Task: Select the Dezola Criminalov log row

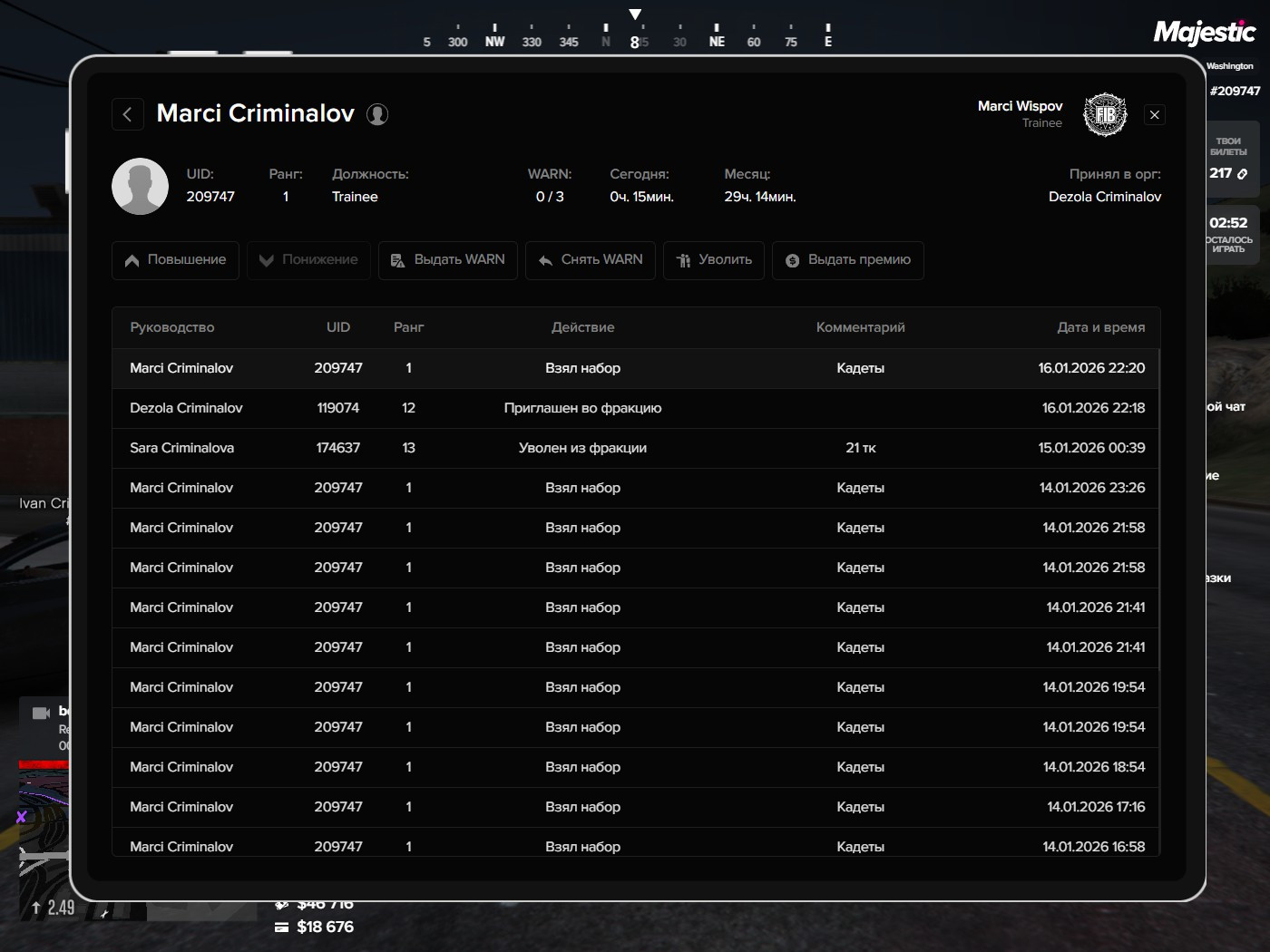Action: click(636, 408)
